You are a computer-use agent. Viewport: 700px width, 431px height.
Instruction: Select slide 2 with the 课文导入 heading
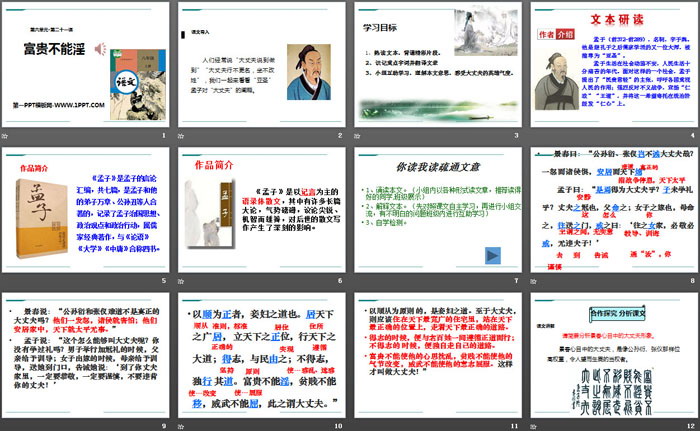pos(262,65)
